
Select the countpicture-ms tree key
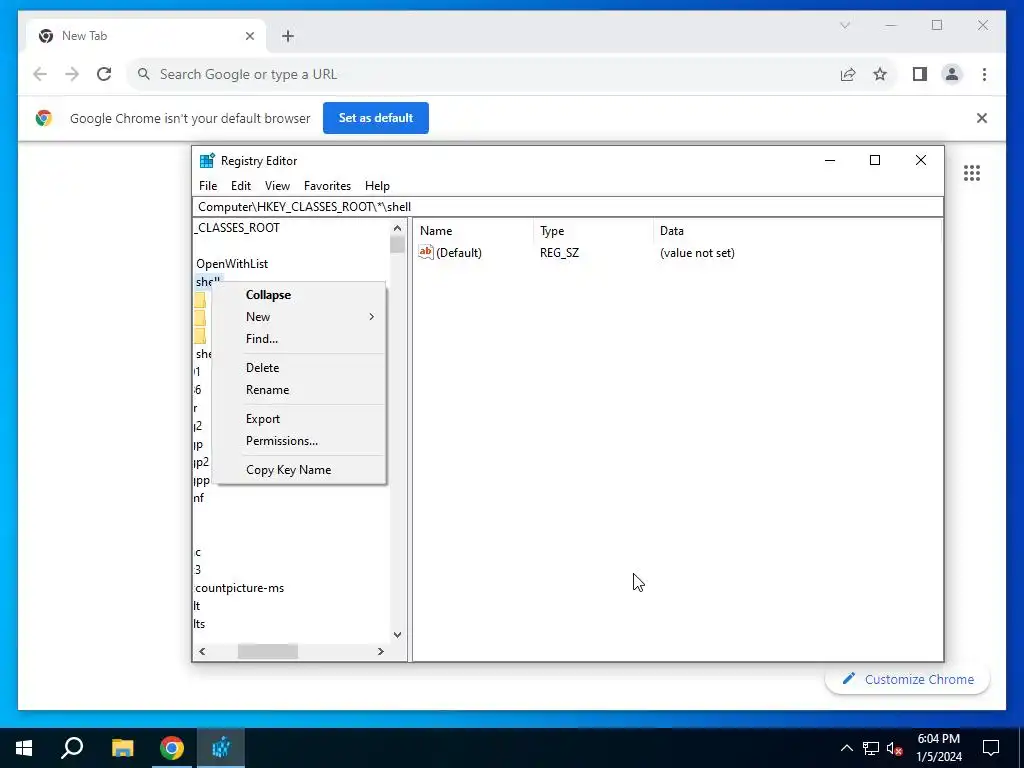click(x=239, y=588)
